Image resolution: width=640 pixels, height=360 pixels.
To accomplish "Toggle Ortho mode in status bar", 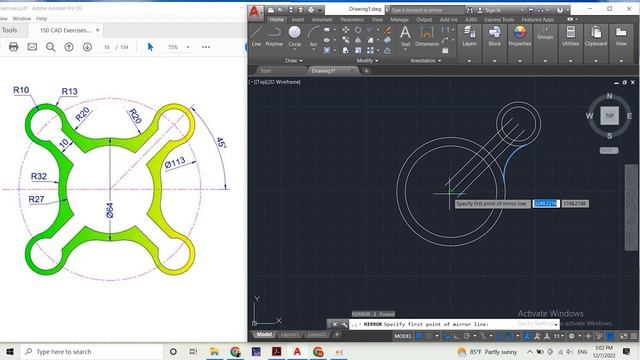I will (456, 336).
